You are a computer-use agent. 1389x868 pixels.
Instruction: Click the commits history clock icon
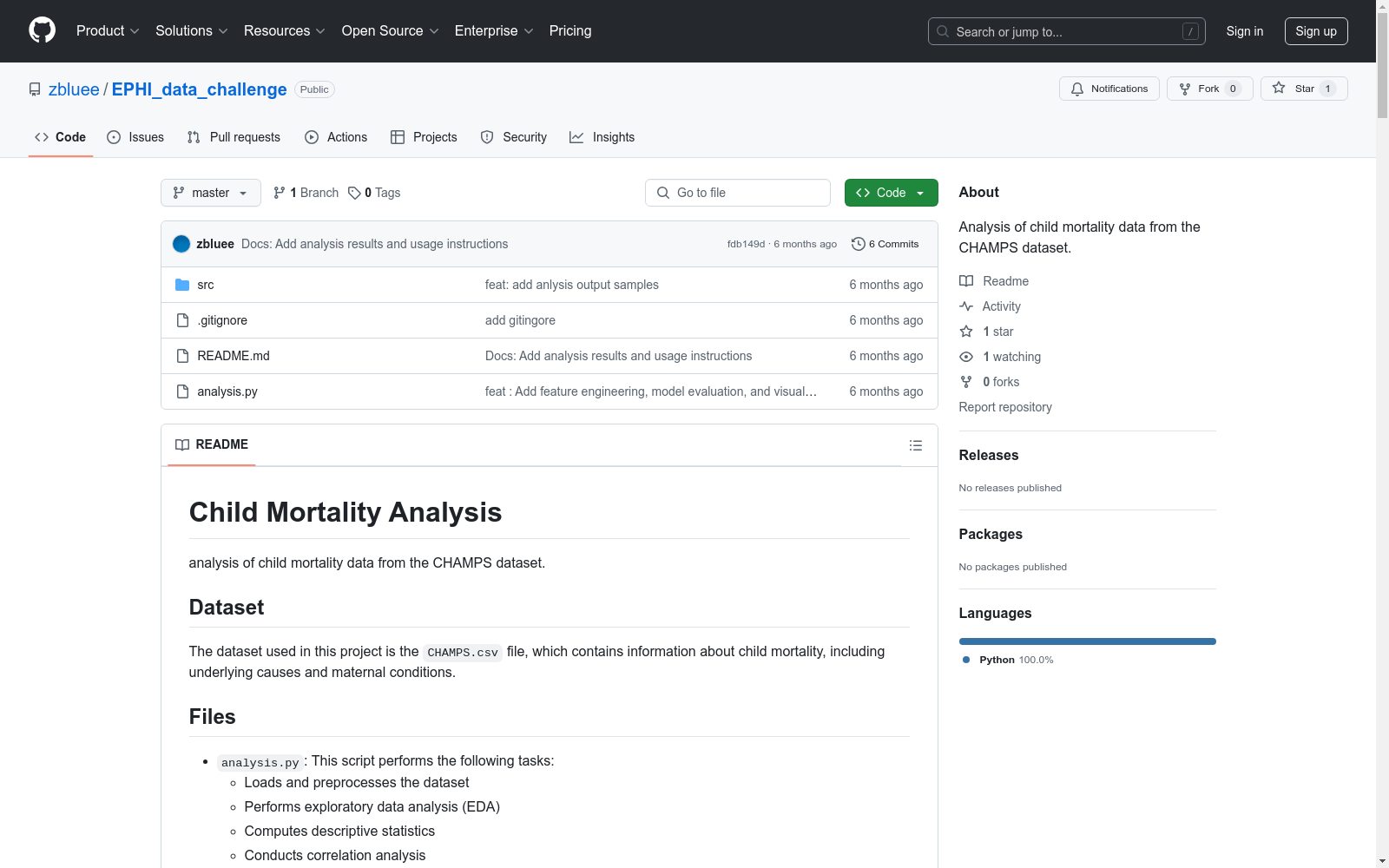coord(859,244)
